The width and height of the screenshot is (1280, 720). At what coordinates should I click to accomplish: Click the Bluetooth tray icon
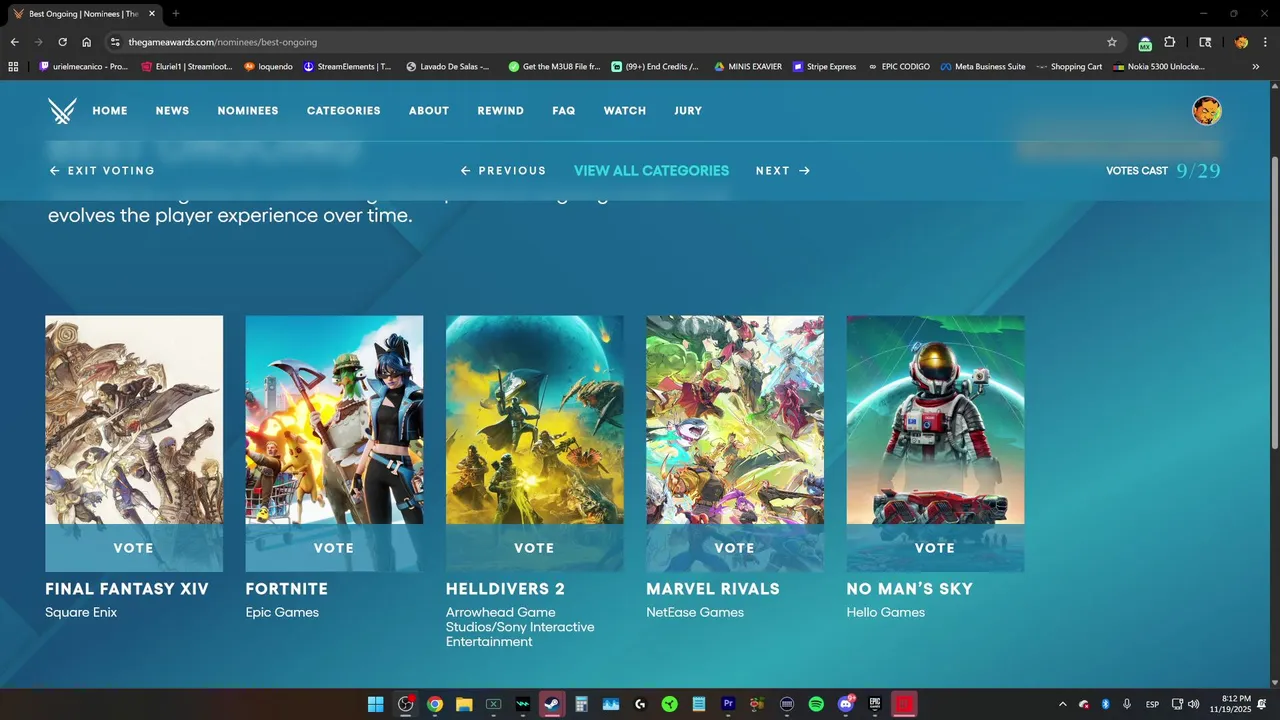point(1106,704)
